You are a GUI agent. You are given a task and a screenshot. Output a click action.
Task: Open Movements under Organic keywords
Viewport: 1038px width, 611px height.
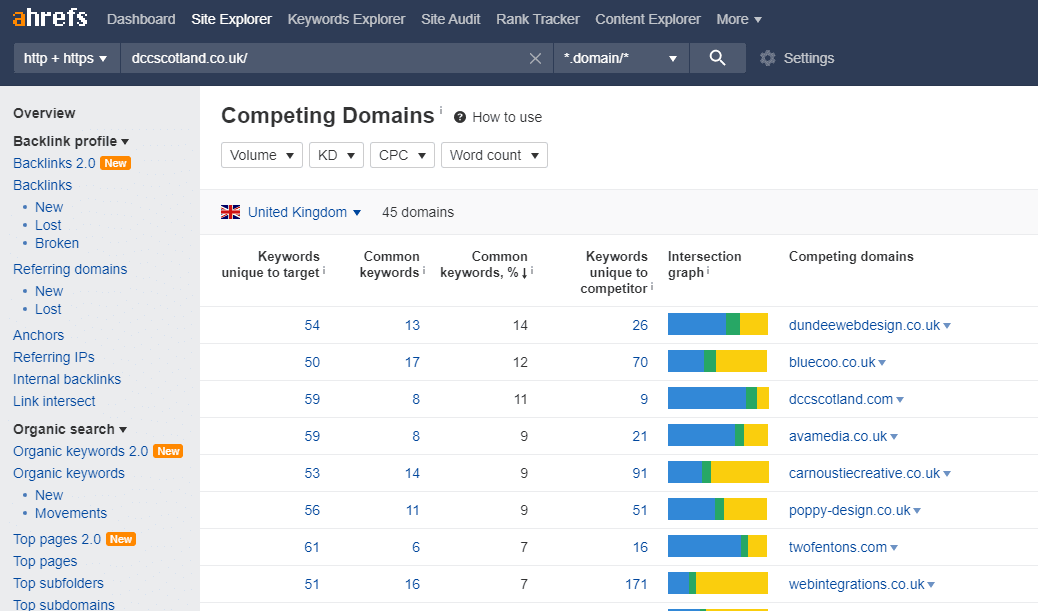(71, 513)
